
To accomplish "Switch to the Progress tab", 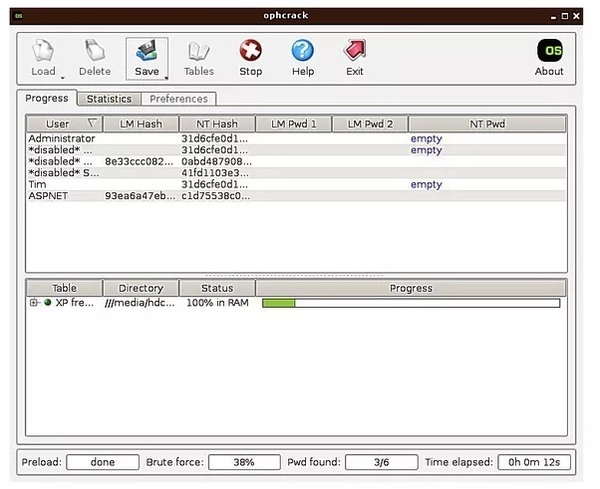I will click(47, 98).
